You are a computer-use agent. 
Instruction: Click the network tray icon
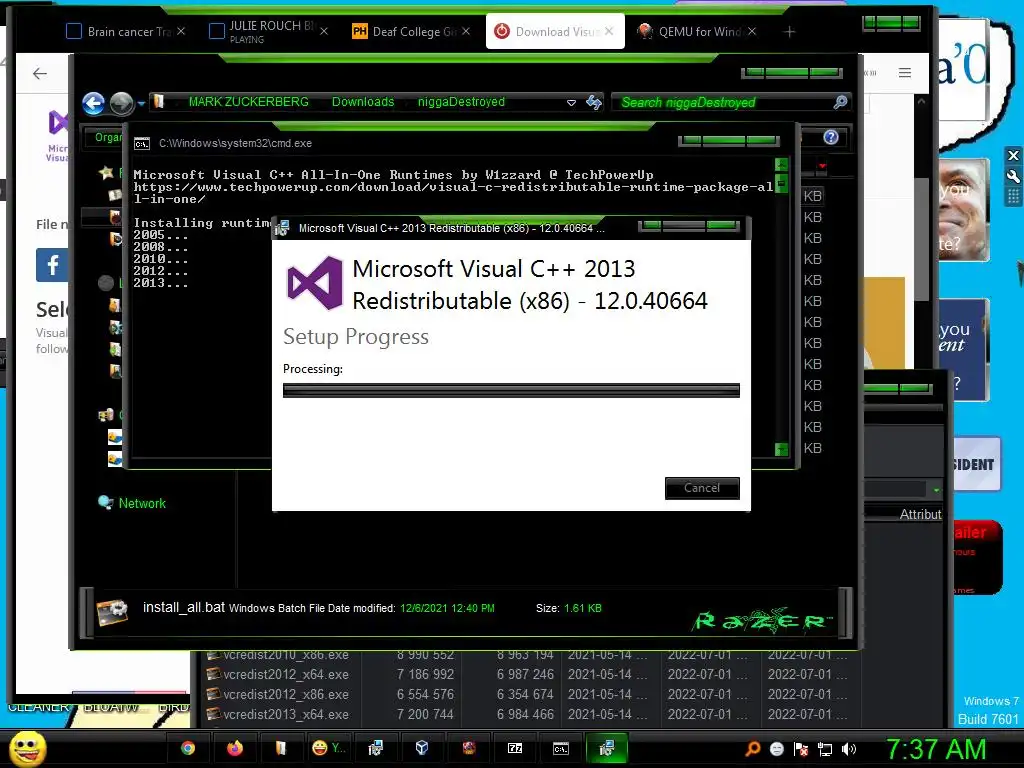(825, 749)
